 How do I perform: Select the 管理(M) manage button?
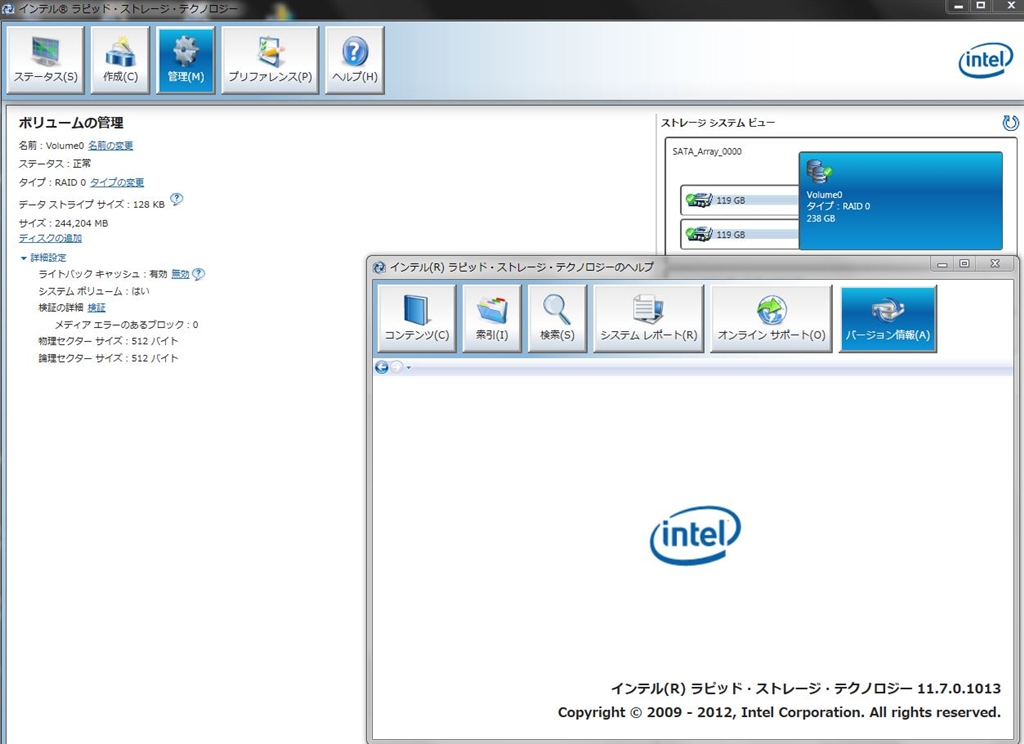click(x=185, y=60)
